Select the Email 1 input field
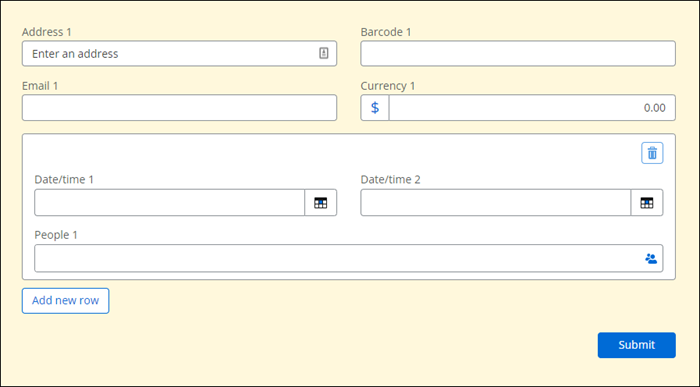 coord(179,108)
